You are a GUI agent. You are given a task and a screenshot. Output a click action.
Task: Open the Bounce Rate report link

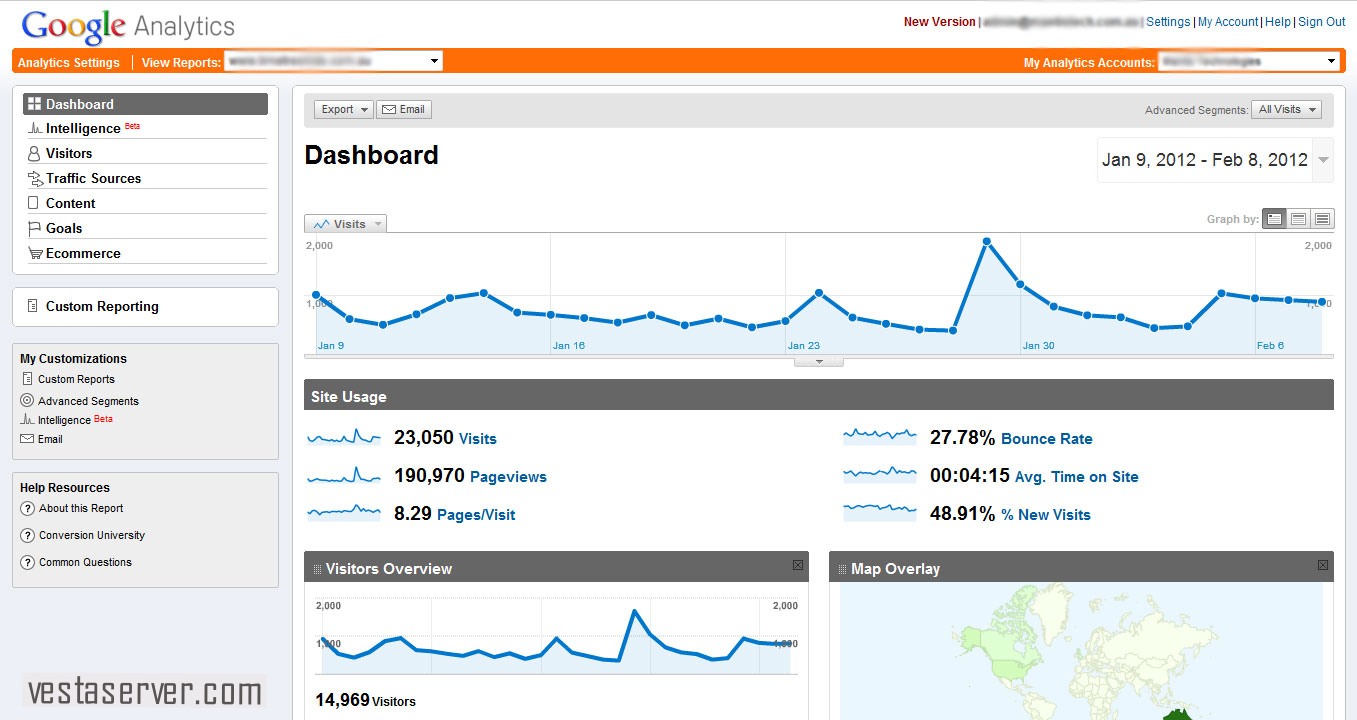(1046, 439)
